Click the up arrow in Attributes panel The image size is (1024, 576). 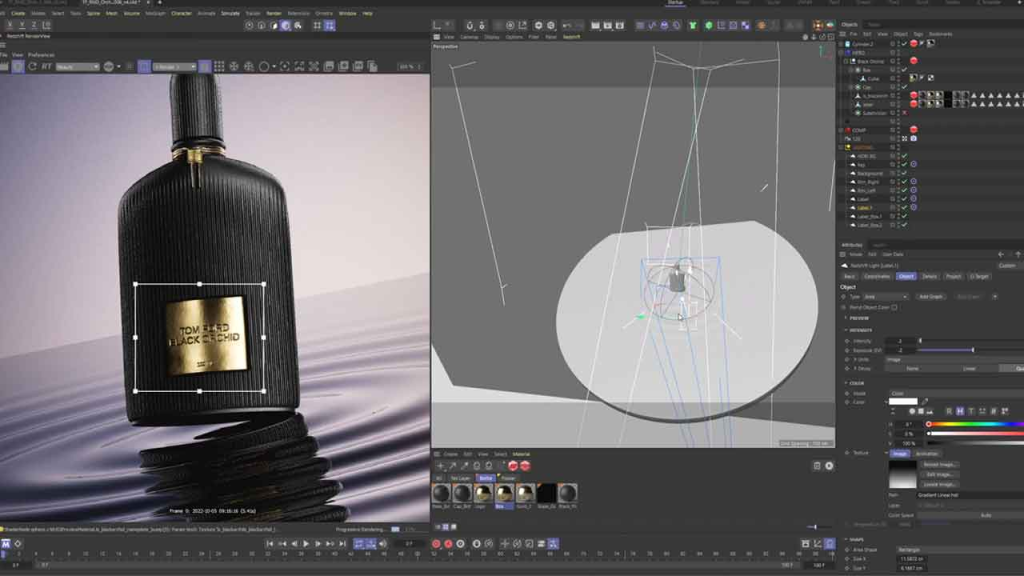pos(1017,255)
